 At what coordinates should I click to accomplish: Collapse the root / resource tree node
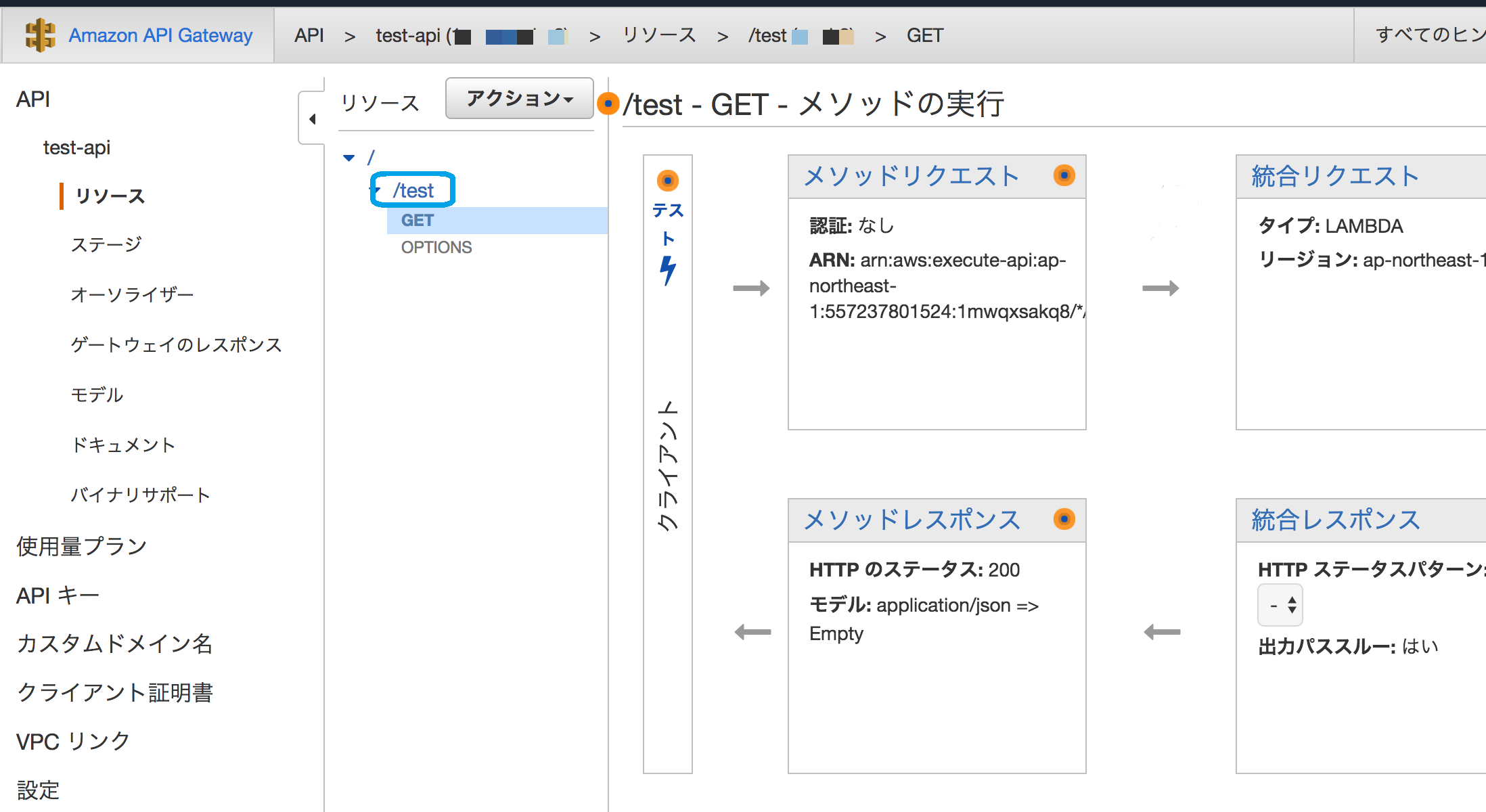pos(348,157)
